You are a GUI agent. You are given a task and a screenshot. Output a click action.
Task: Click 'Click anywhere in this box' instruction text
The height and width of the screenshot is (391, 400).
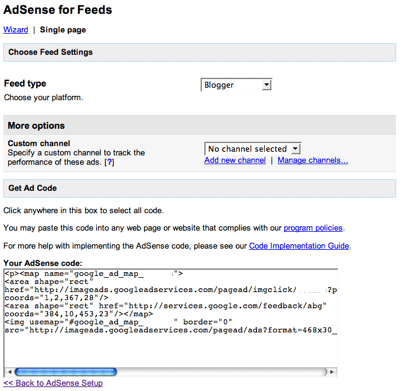click(x=83, y=211)
